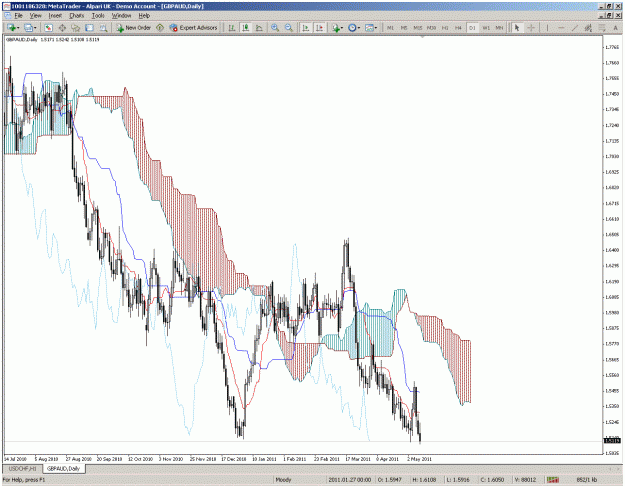Toggle the Data Window crosshair icon

click(x=62, y=28)
